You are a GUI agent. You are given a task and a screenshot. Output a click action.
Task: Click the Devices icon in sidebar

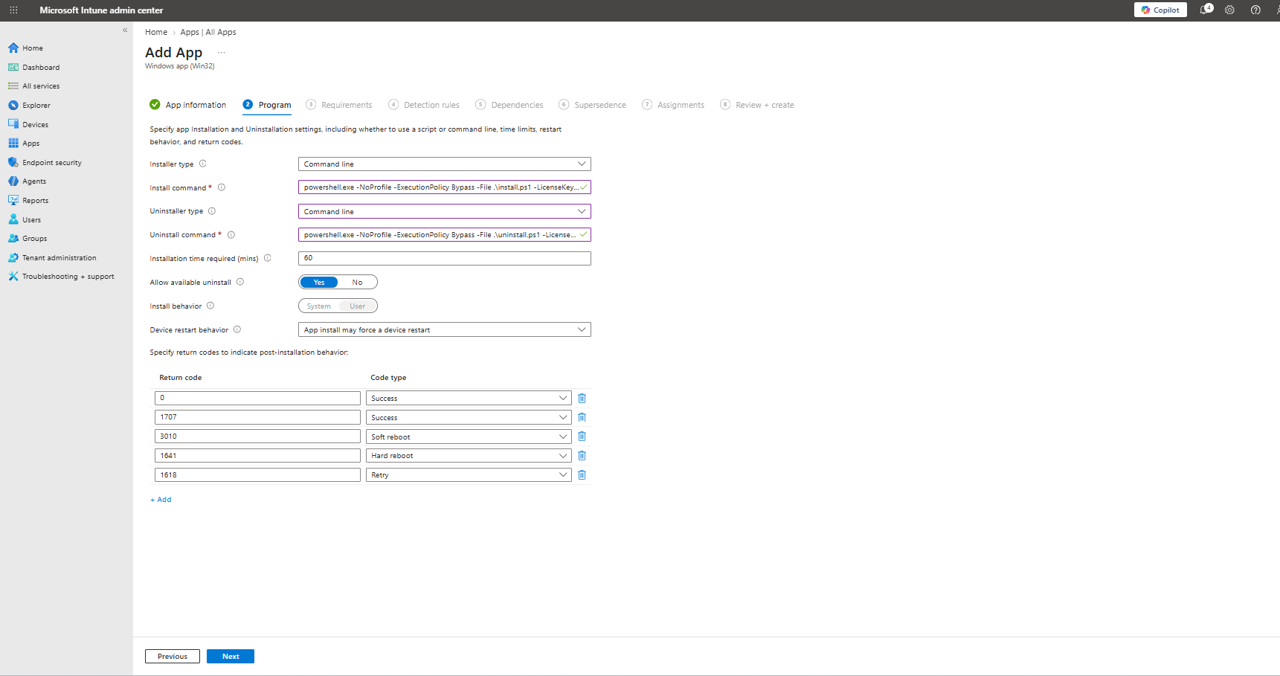pyautogui.click(x=13, y=124)
